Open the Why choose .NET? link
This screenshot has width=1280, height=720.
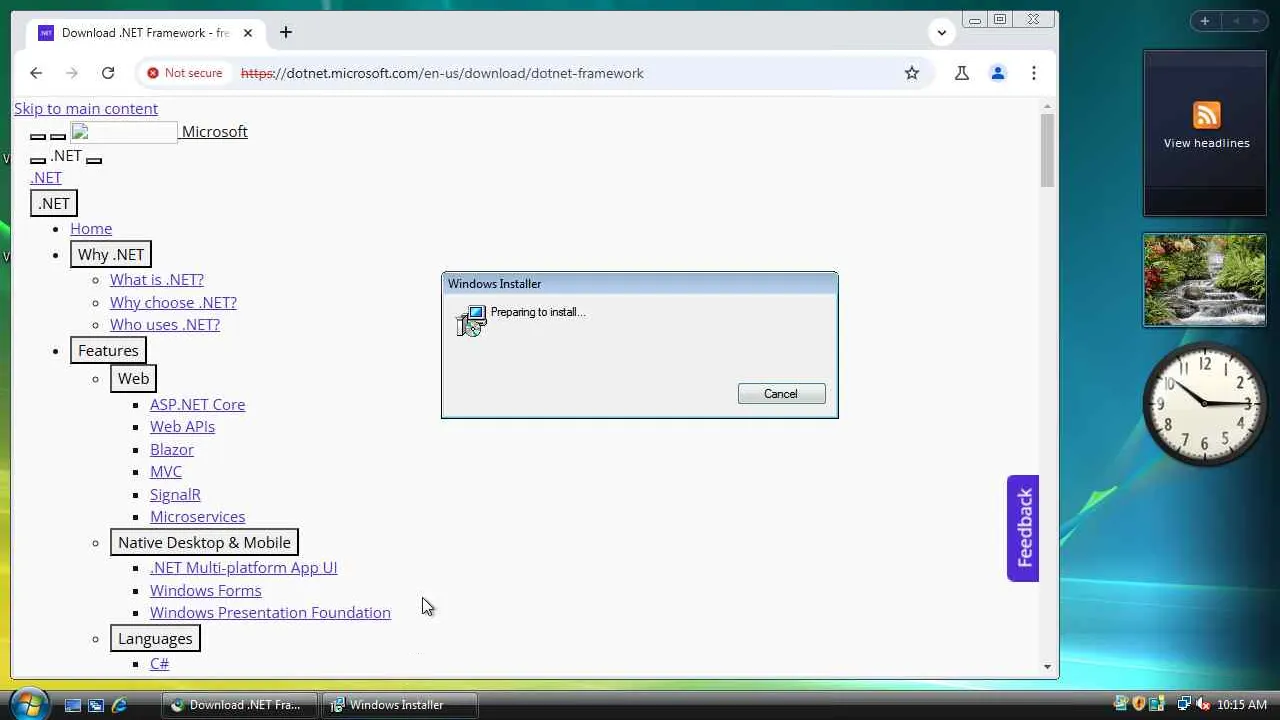pos(173,302)
